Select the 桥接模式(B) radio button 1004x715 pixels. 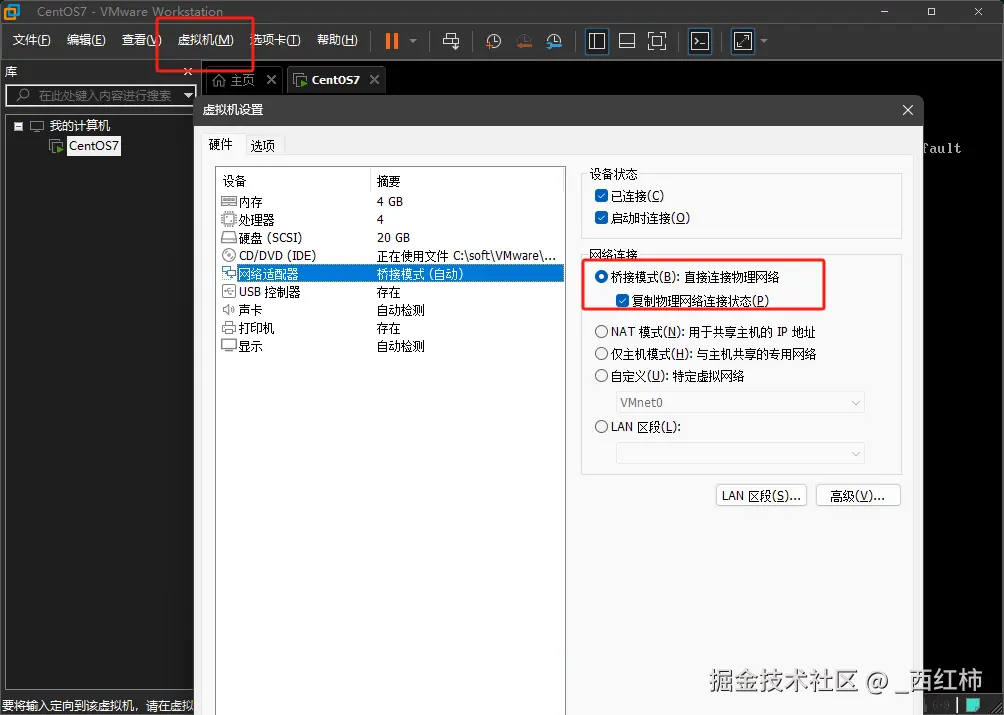[601, 277]
